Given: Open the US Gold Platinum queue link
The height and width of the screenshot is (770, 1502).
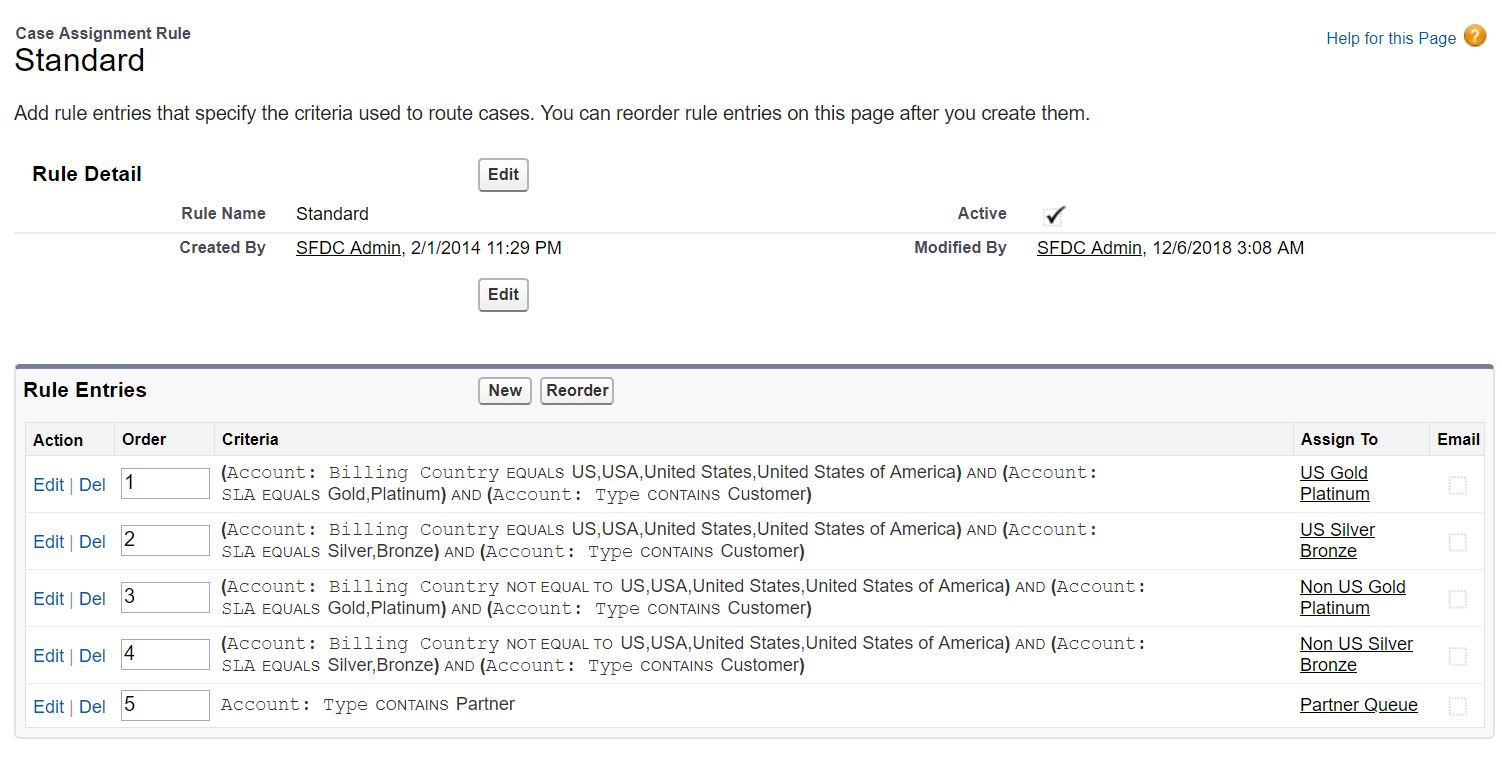Looking at the screenshot, I should point(1335,484).
